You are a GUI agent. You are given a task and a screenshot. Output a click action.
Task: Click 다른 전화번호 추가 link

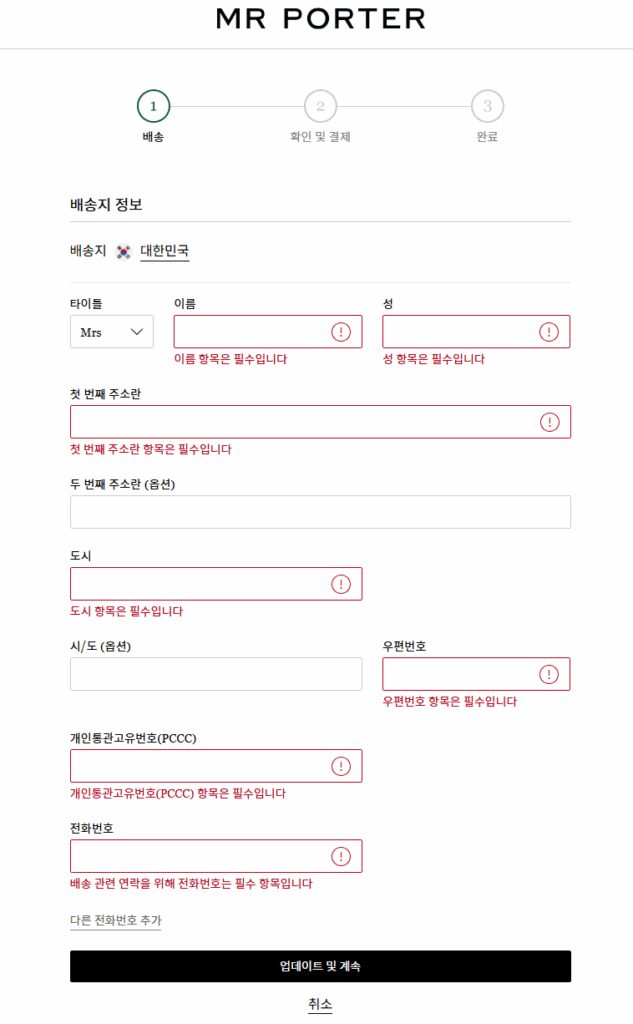115,920
